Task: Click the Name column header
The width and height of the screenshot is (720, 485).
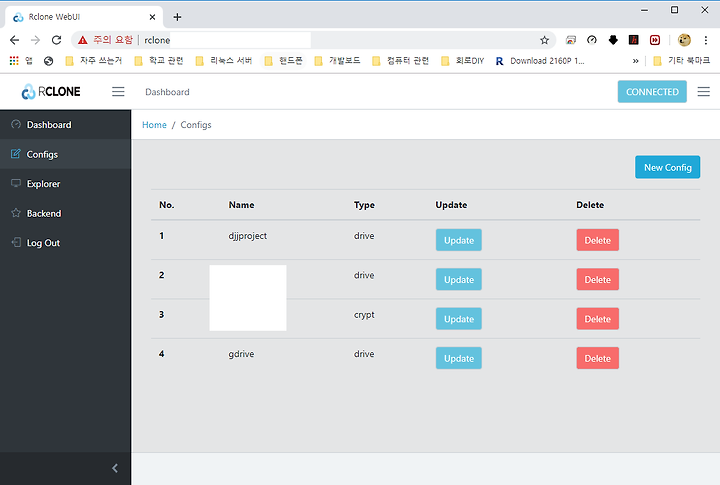Action: pyautogui.click(x=242, y=205)
